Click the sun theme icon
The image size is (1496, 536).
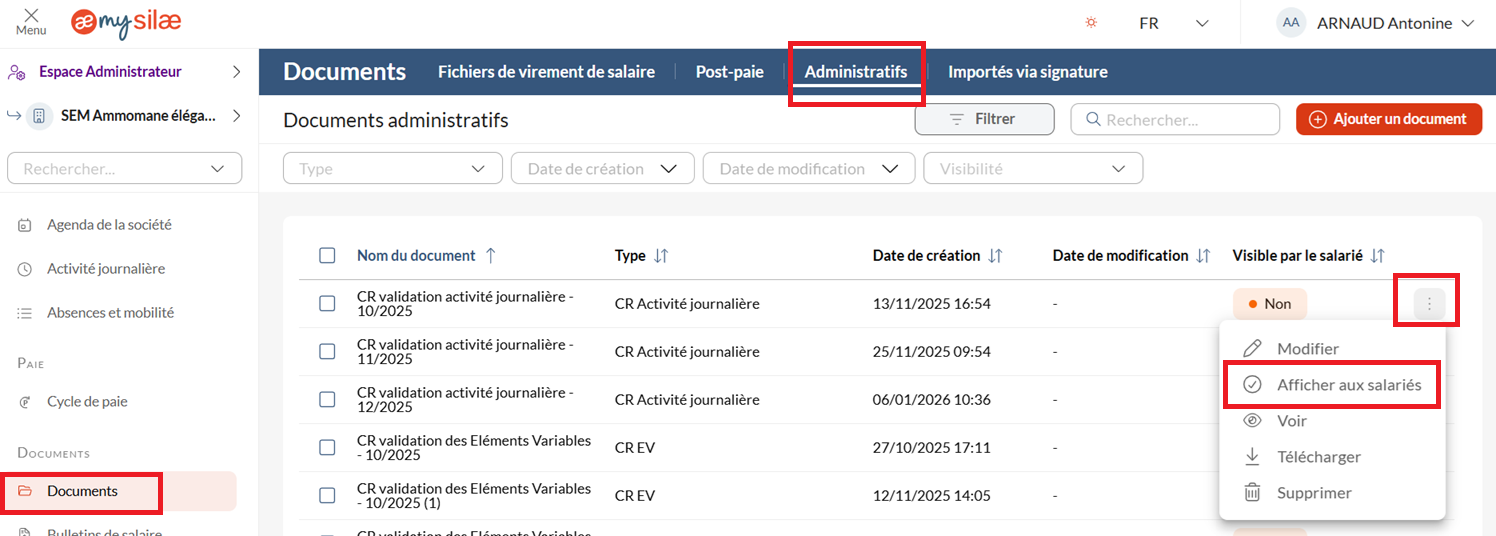click(x=1091, y=23)
